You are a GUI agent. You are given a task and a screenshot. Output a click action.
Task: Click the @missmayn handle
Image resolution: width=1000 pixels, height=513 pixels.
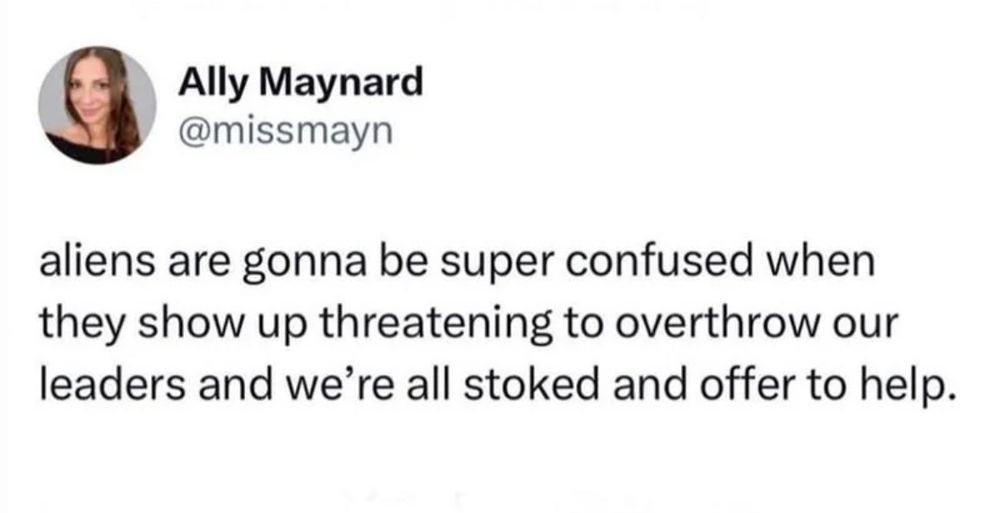pos(273,130)
